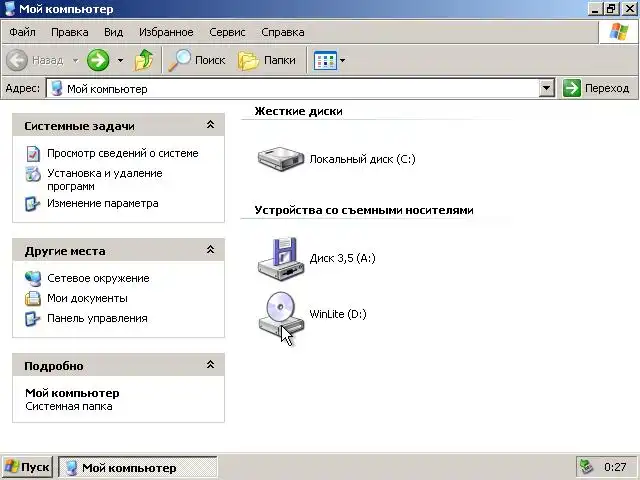640x480 pixels.
Task: Click the Папки toolbar label
Action: click(280, 60)
